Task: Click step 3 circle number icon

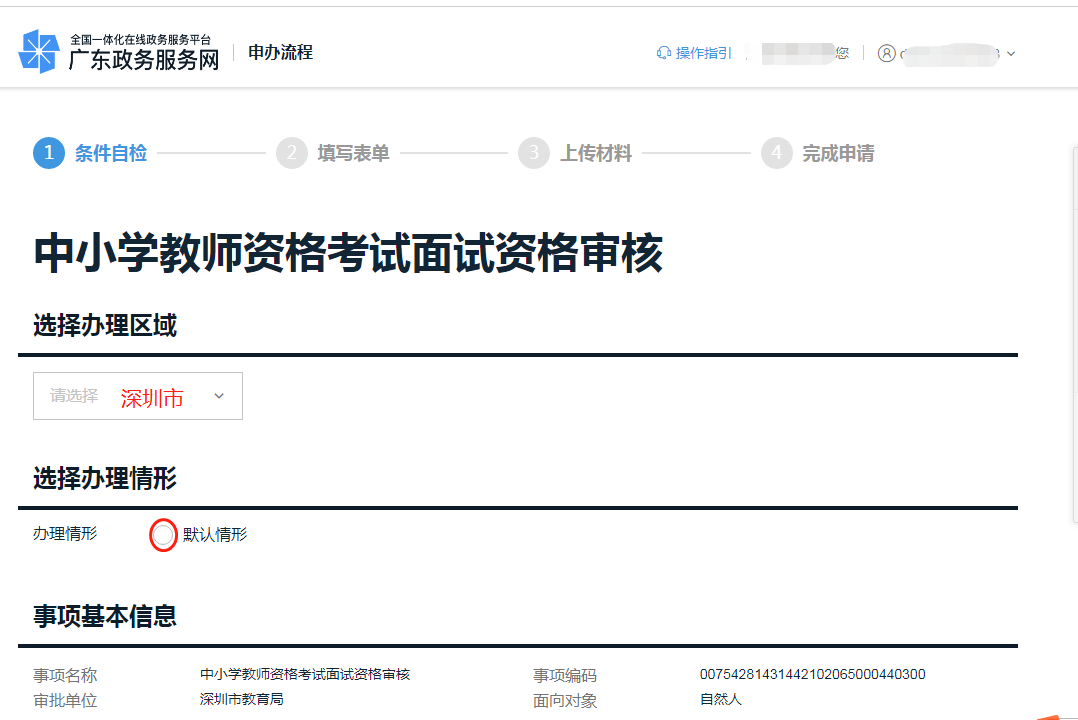Action: [x=533, y=153]
